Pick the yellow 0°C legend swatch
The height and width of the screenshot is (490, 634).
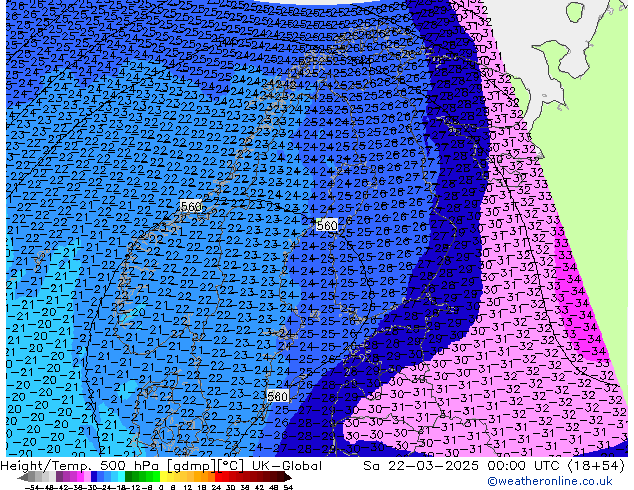click(164, 478)
